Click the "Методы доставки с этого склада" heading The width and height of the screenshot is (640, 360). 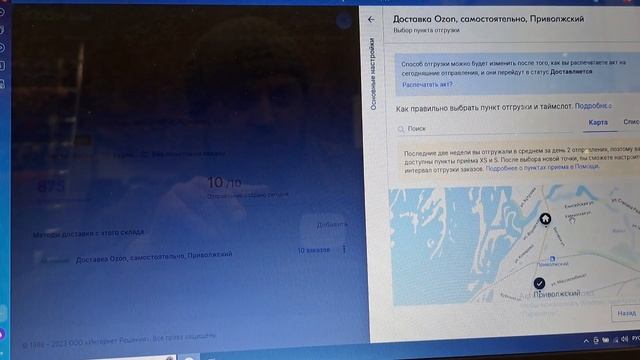[x=89, y=233]
